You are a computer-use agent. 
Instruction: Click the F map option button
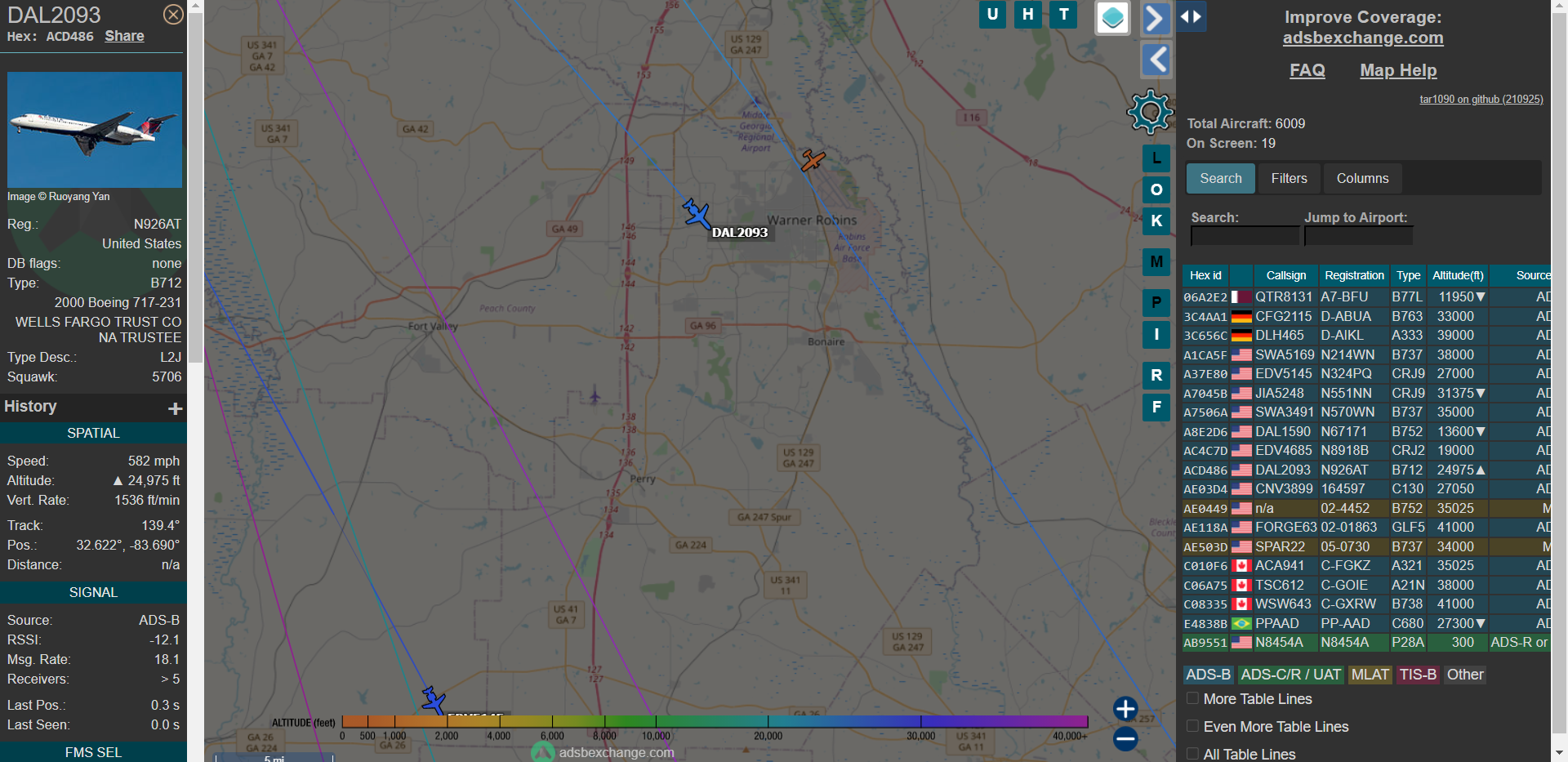pos(1156,407)
